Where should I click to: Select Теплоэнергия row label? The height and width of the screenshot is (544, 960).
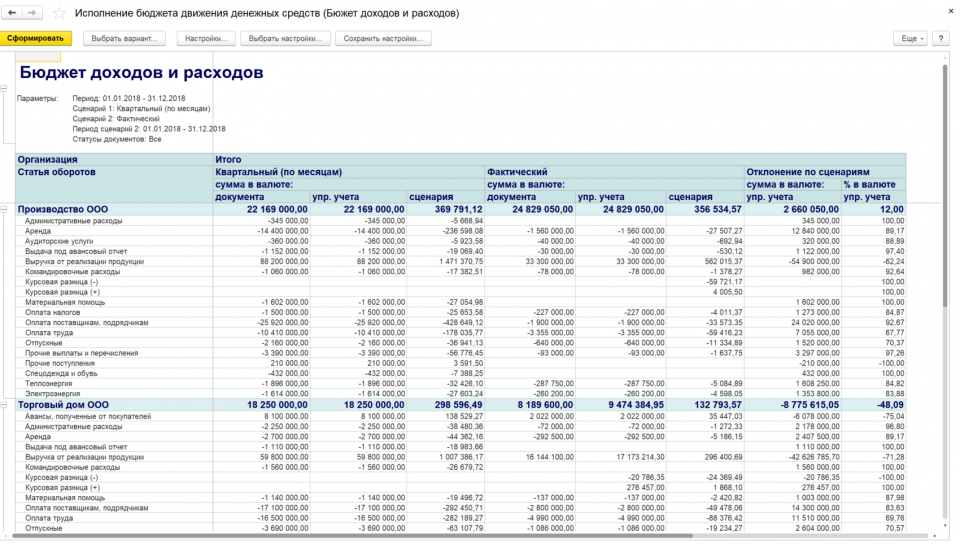pos(48,384)
